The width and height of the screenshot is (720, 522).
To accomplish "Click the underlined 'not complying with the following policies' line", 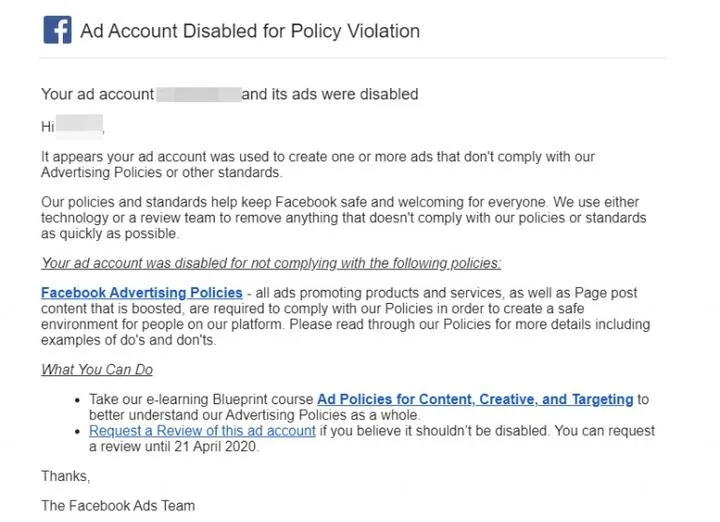I will coord(271,263).
